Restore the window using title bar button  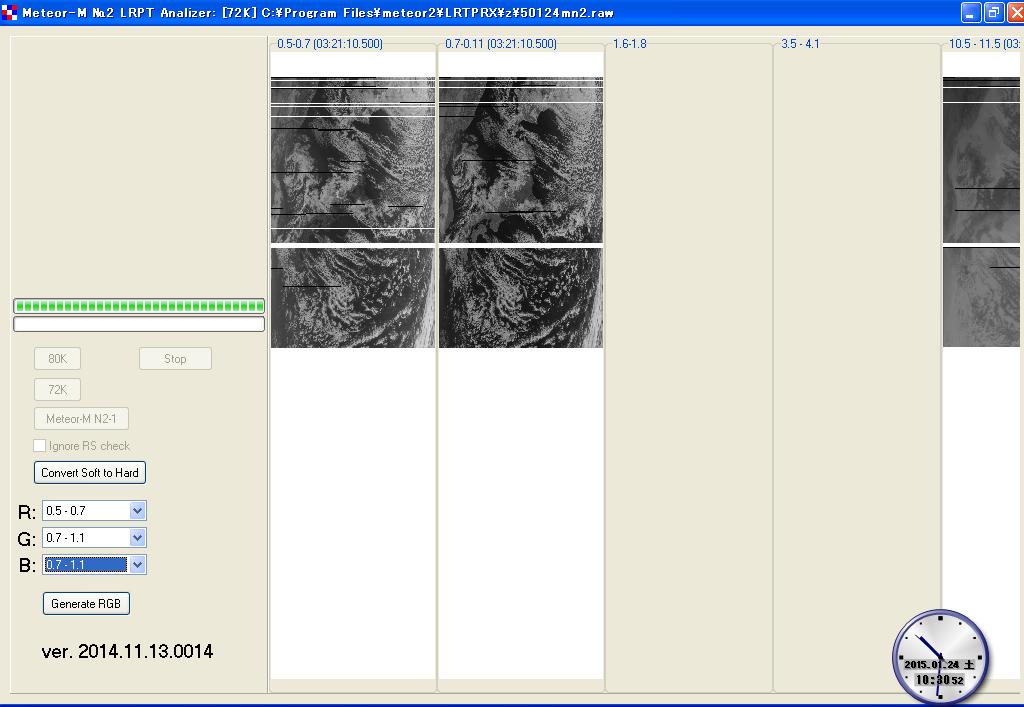(x=993, y=13)
